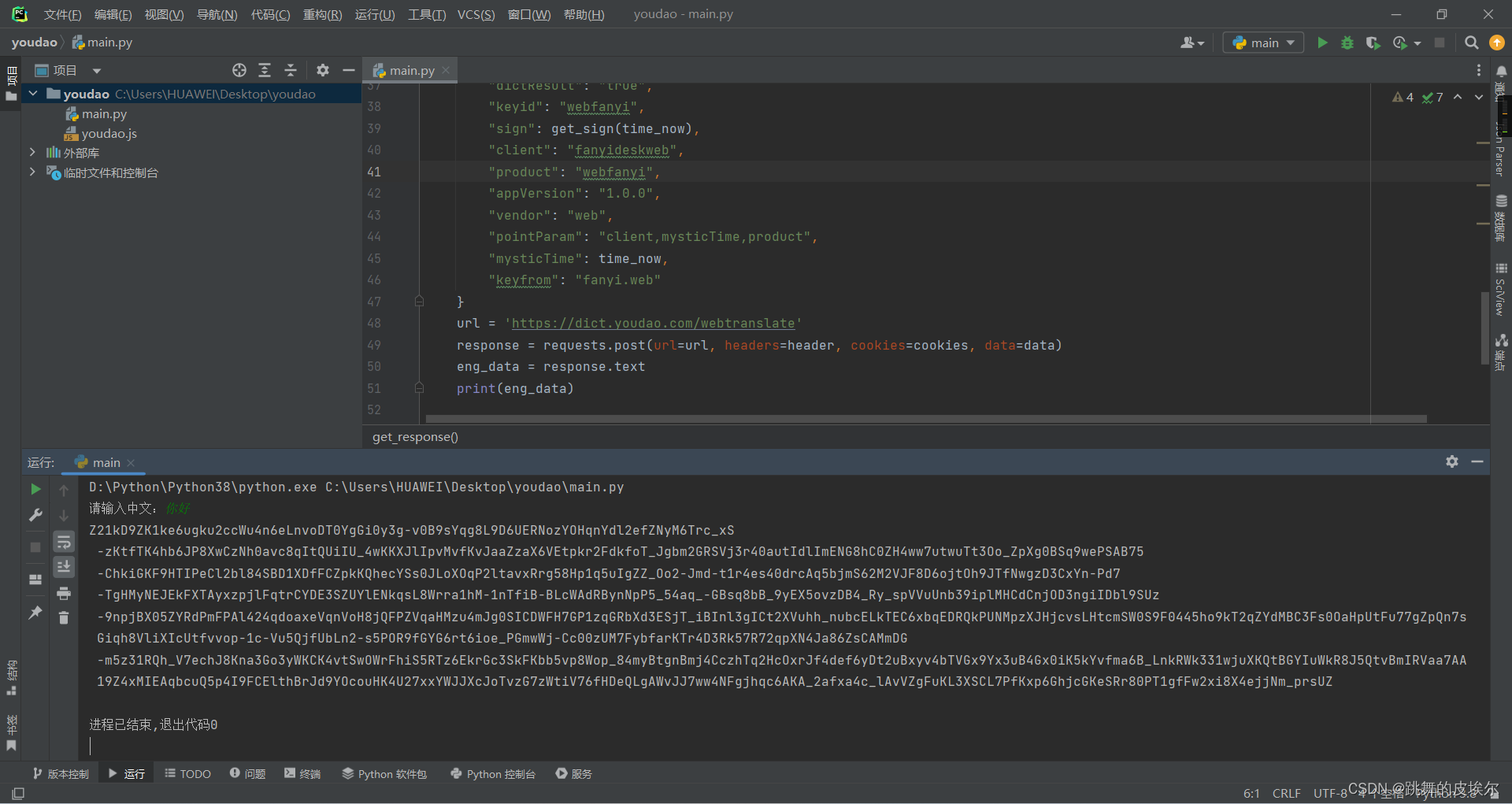The image size is (1512, 804).
Task: Open the VCS menu
Action: (476, 14)
